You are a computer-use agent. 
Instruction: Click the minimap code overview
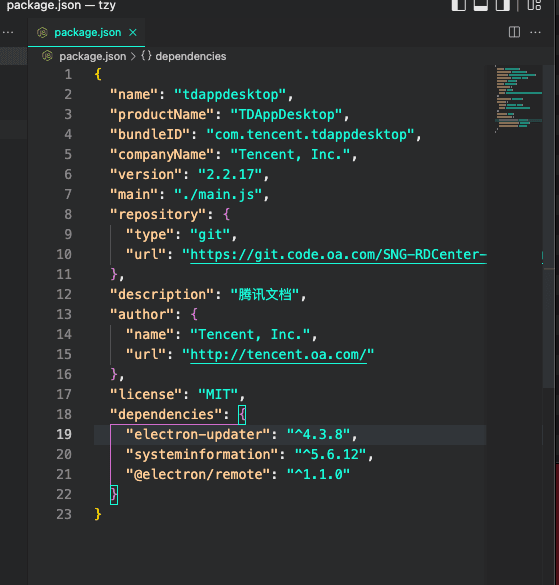click(x=519, y=99)
